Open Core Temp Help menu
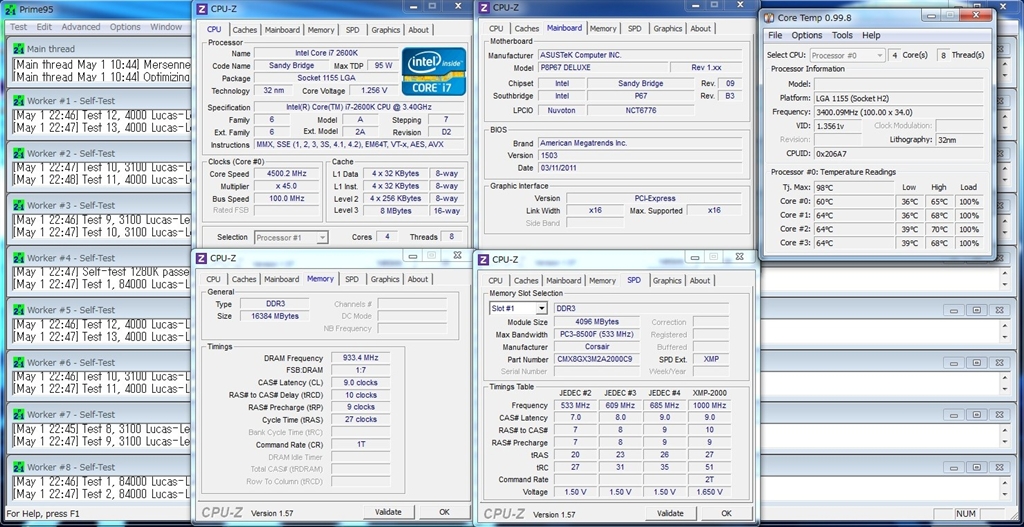Viewport: 1024px width, 527px height. [x=871, y=35]
